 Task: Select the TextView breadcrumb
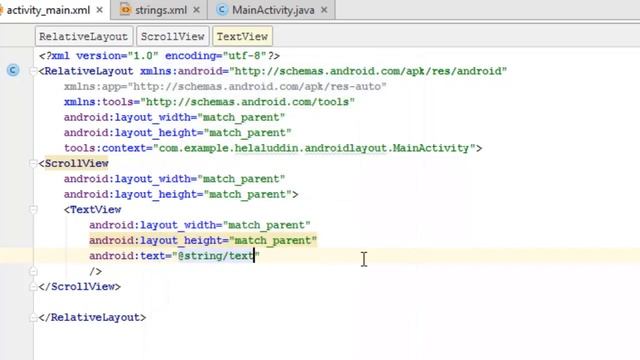click(x=242, y=37)
